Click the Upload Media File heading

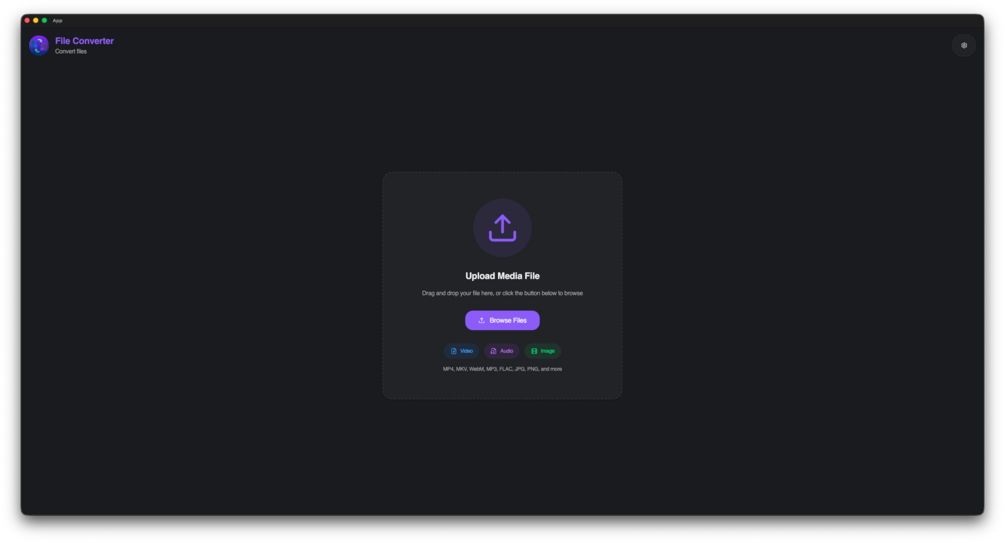(502, 276)
